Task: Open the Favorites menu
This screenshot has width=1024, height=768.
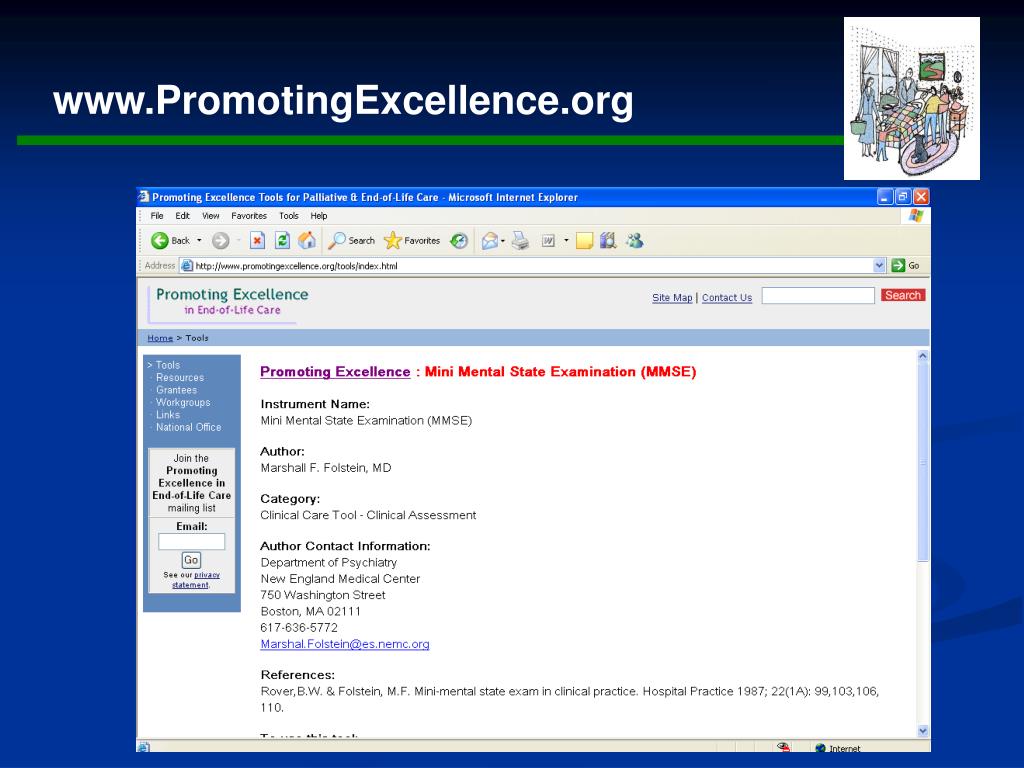Action: coord(249,216)
